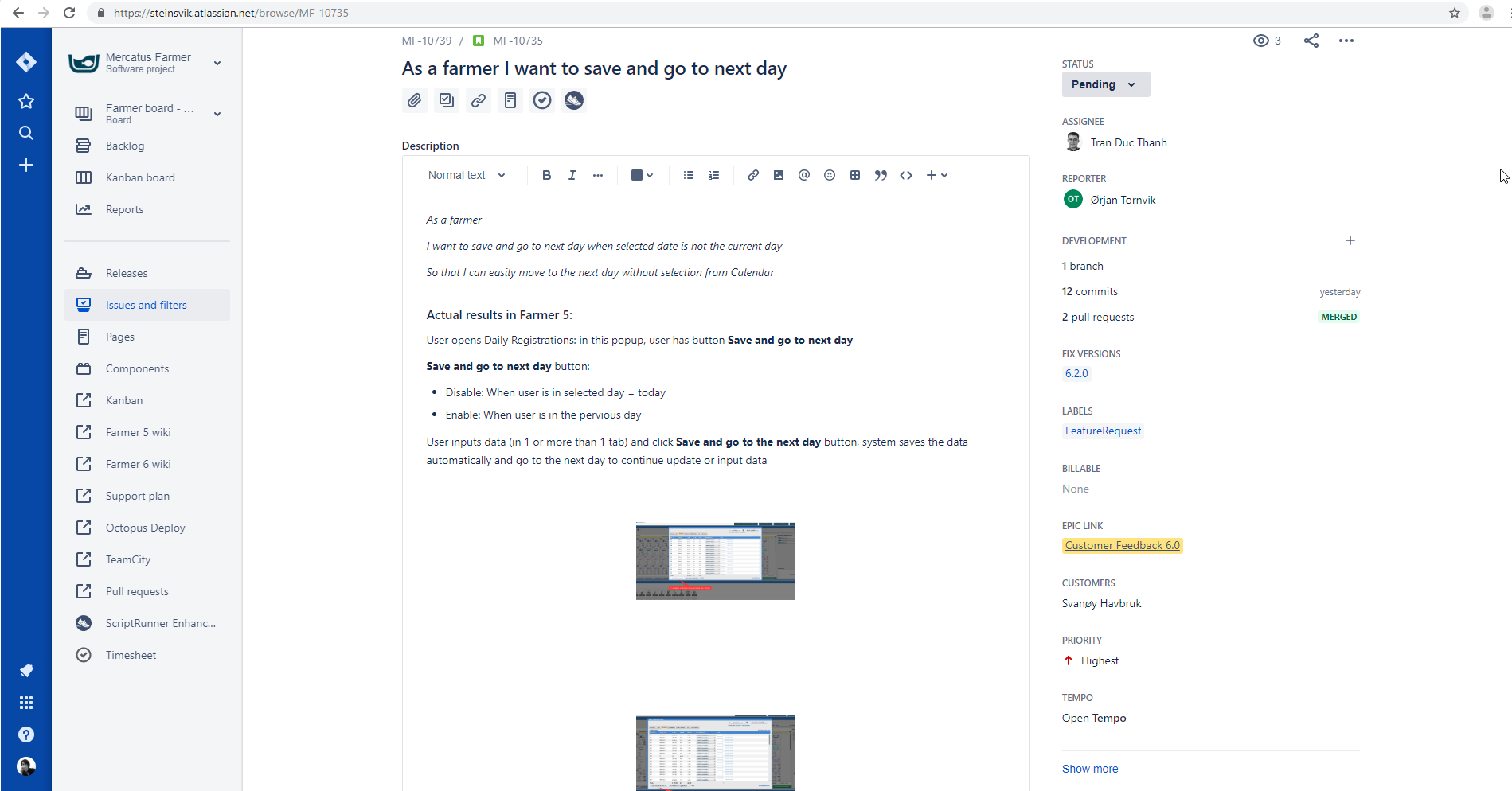Insert an image in the description editor

coord(779,175)
